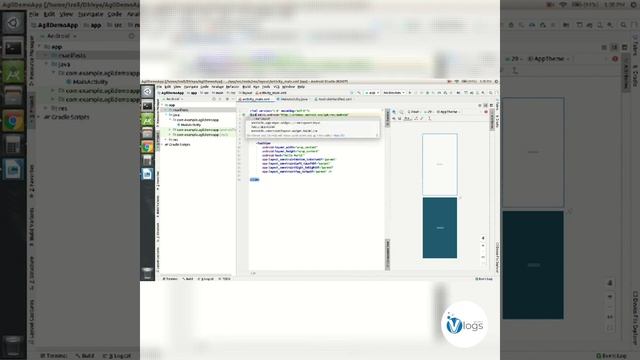Click the Run app toolbar icon

(410, 93)
